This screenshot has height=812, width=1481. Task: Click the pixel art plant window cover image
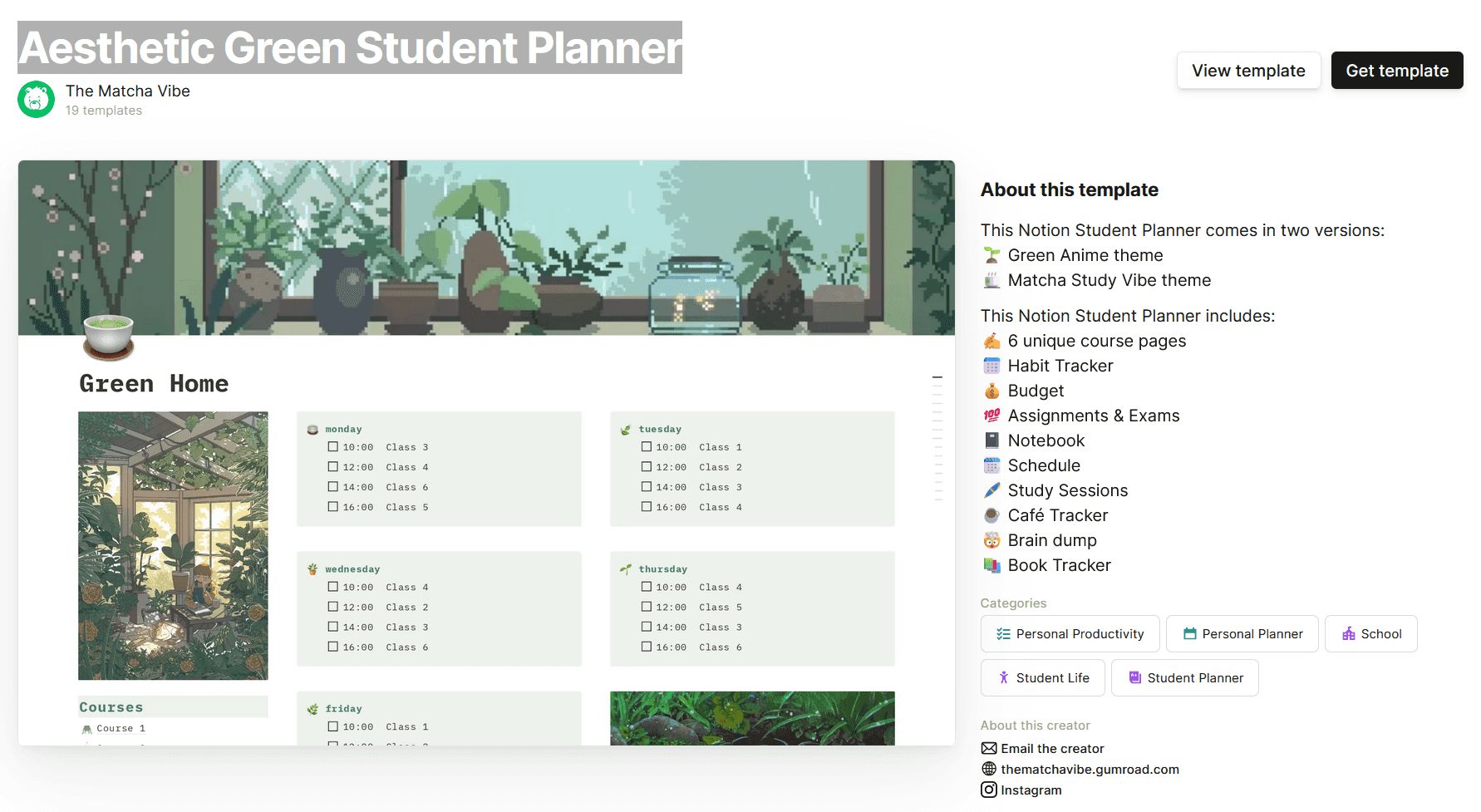point(486,248)
